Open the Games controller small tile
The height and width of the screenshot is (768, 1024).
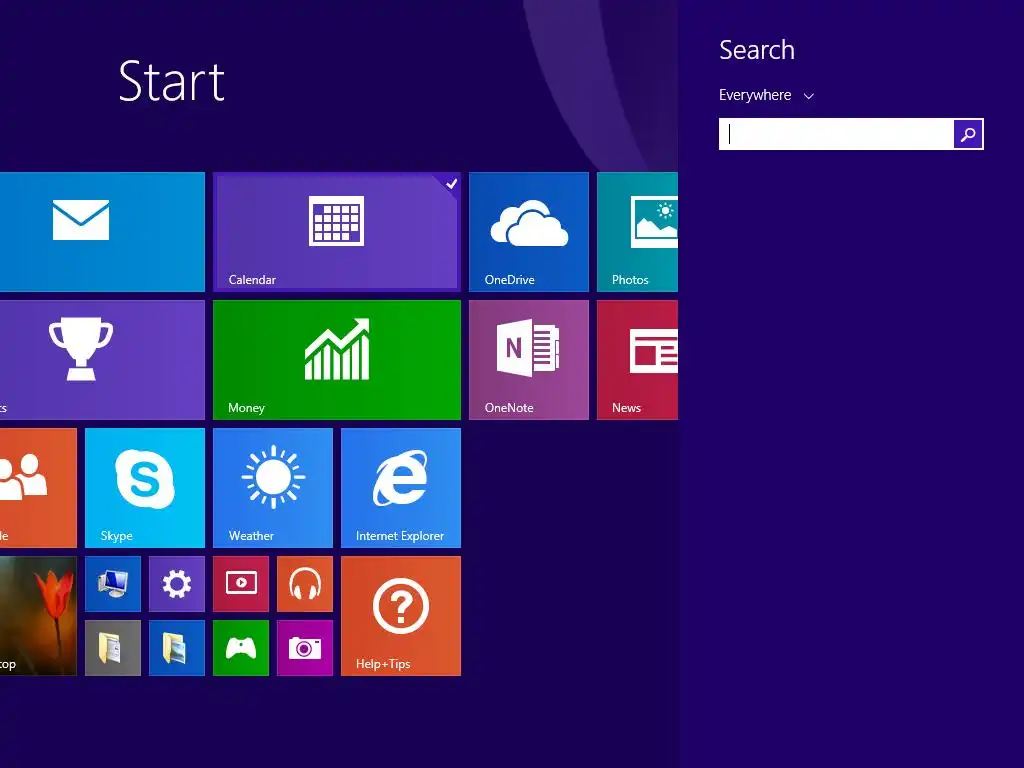coord(241,648)
